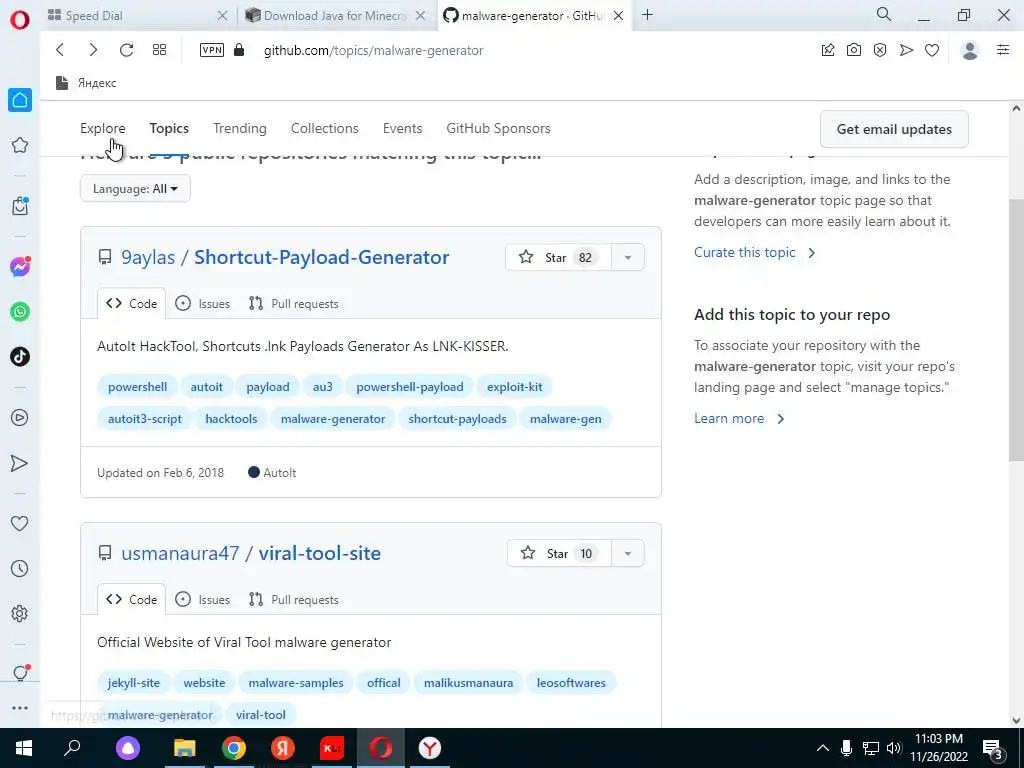Go forward with the browser forward arrow
Viewport: 1024px width, 768px height.
tap(93, 50)
